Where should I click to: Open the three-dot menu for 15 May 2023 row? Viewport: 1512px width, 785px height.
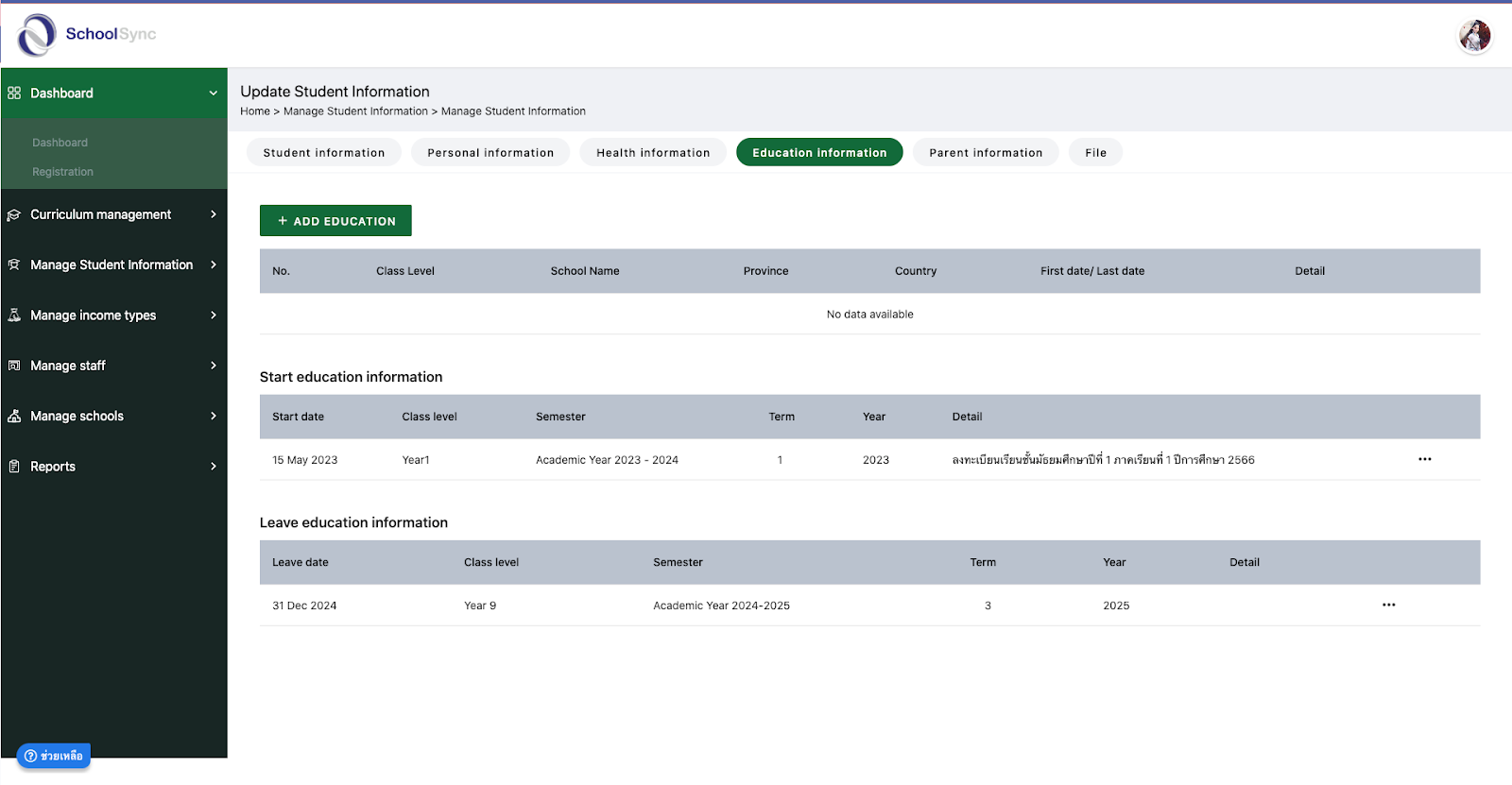1424,459
